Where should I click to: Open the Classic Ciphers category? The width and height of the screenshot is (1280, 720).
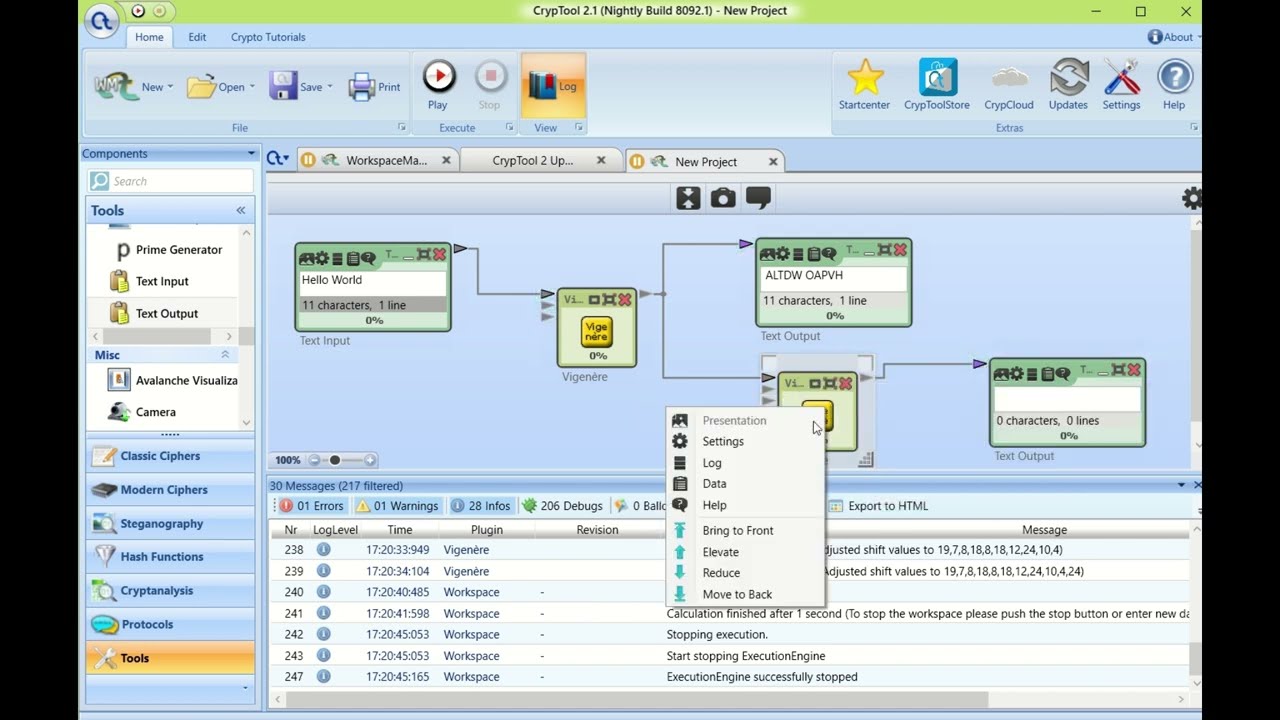[x=170, y=456]
